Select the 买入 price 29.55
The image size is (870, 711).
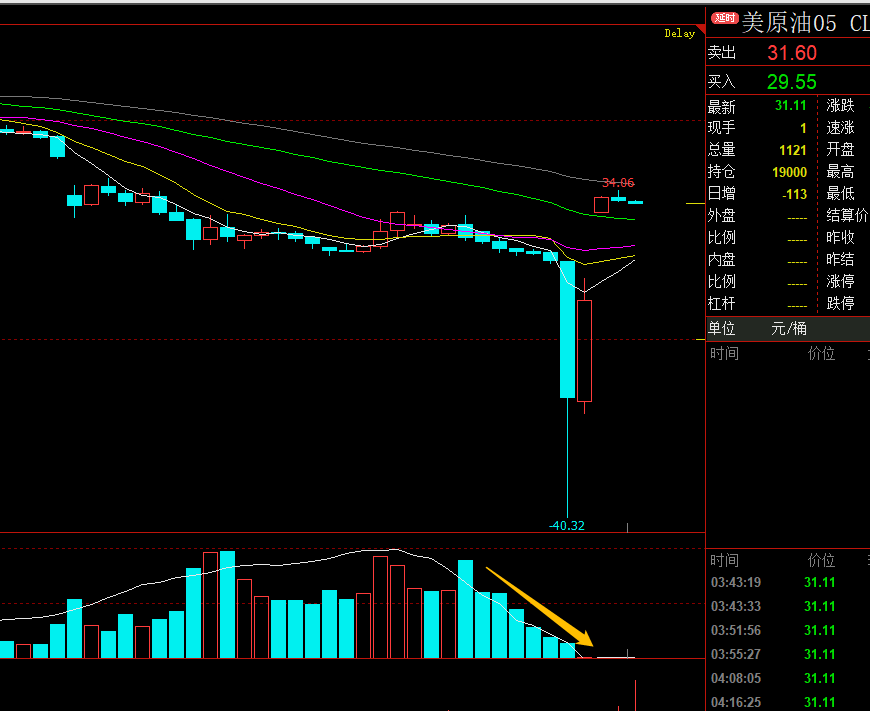pos(792,82)
